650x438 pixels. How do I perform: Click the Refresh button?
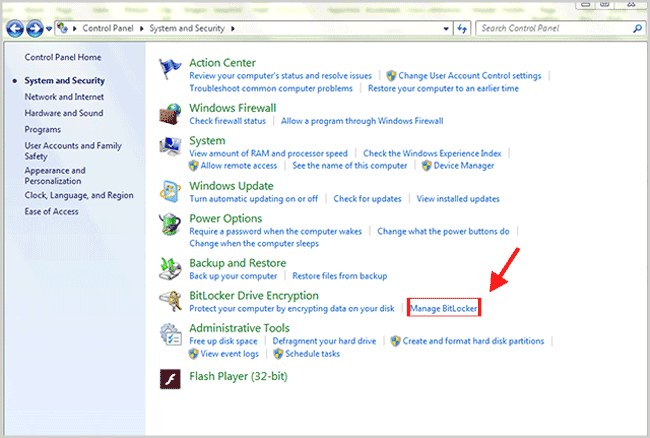[x=462, y=29]
